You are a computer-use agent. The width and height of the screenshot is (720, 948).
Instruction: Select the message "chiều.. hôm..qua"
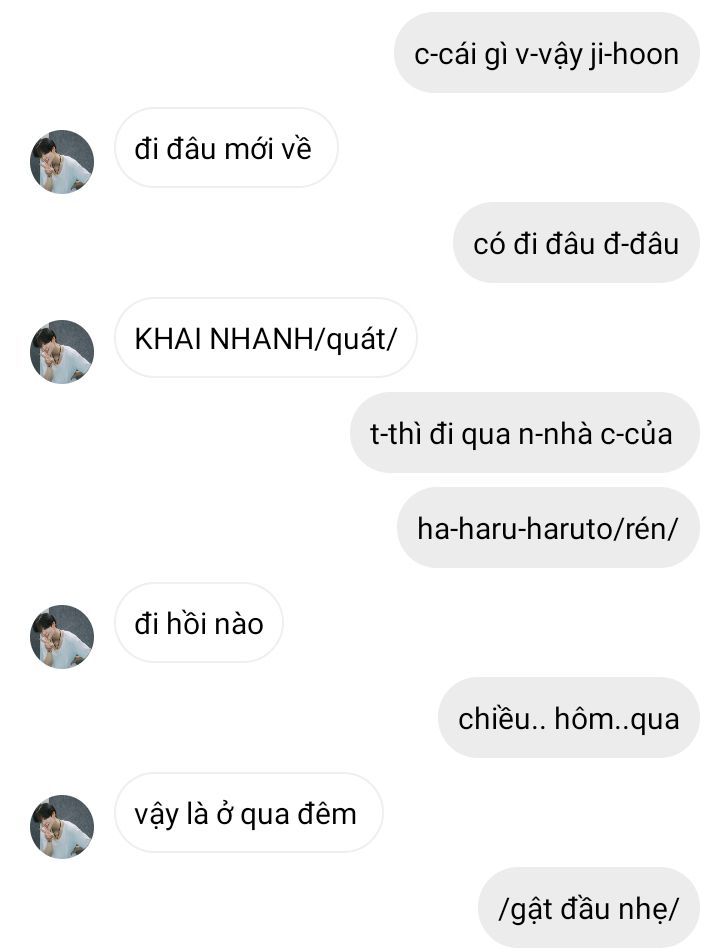click(568, 718)
